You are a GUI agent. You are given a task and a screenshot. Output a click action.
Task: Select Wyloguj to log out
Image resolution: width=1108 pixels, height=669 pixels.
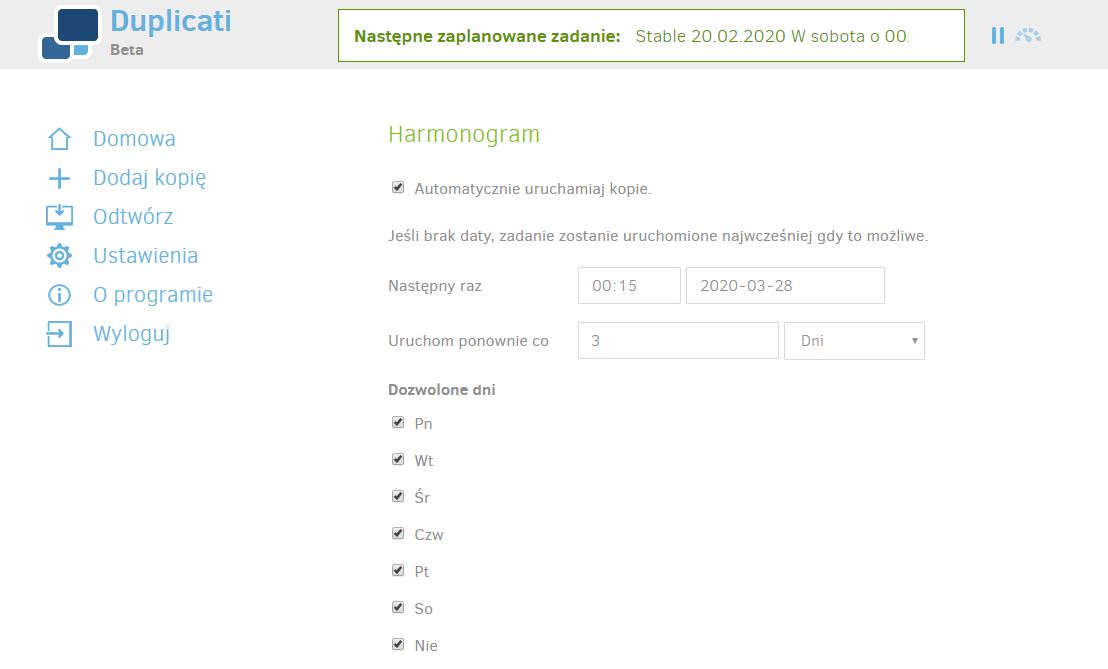131,333
